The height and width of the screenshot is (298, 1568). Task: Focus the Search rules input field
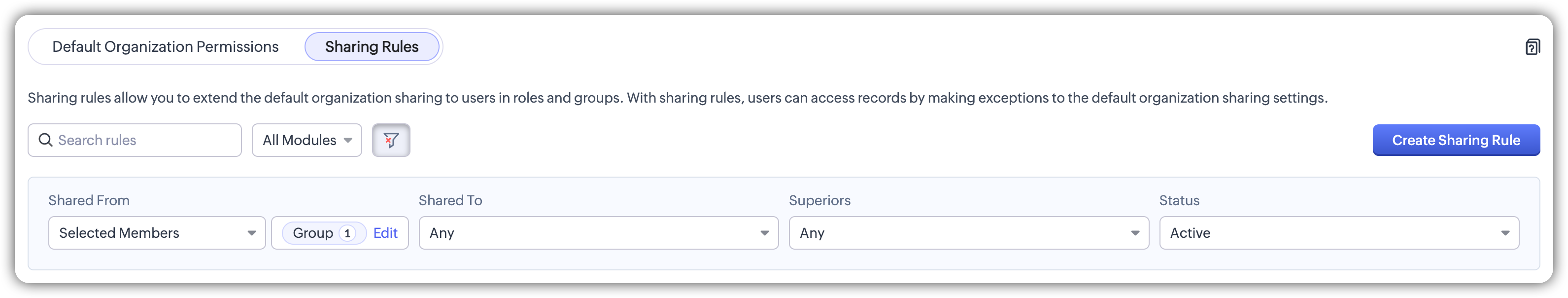[x=143, y=140]
